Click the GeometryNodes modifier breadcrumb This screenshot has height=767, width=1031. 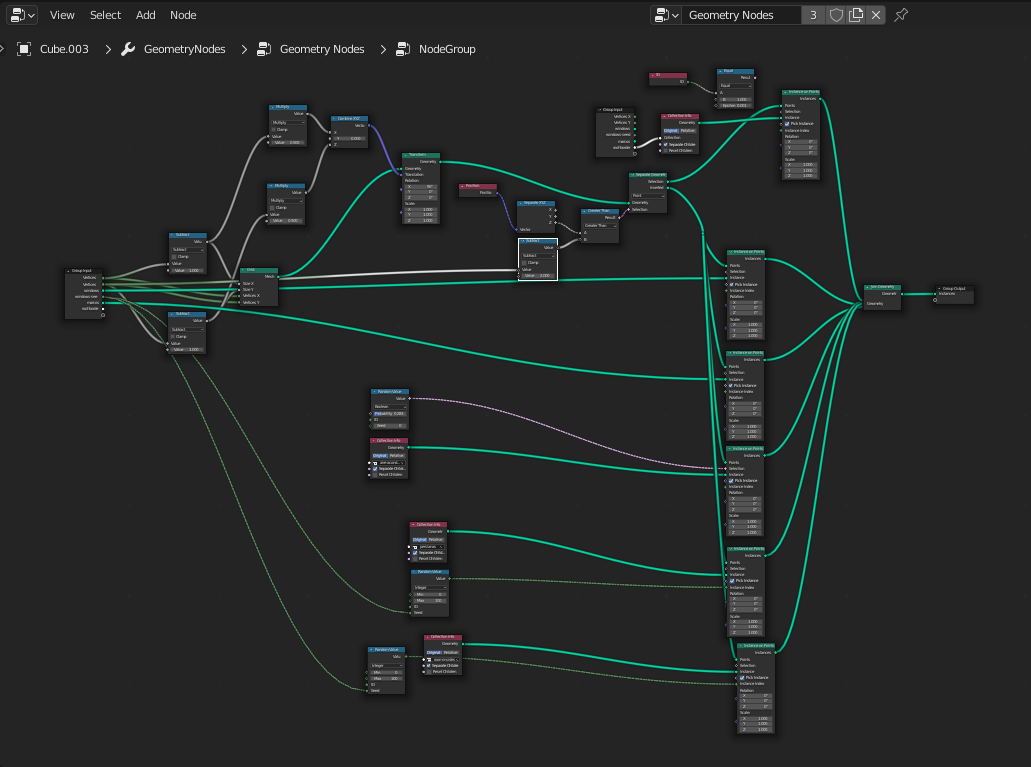click(184, 49)
